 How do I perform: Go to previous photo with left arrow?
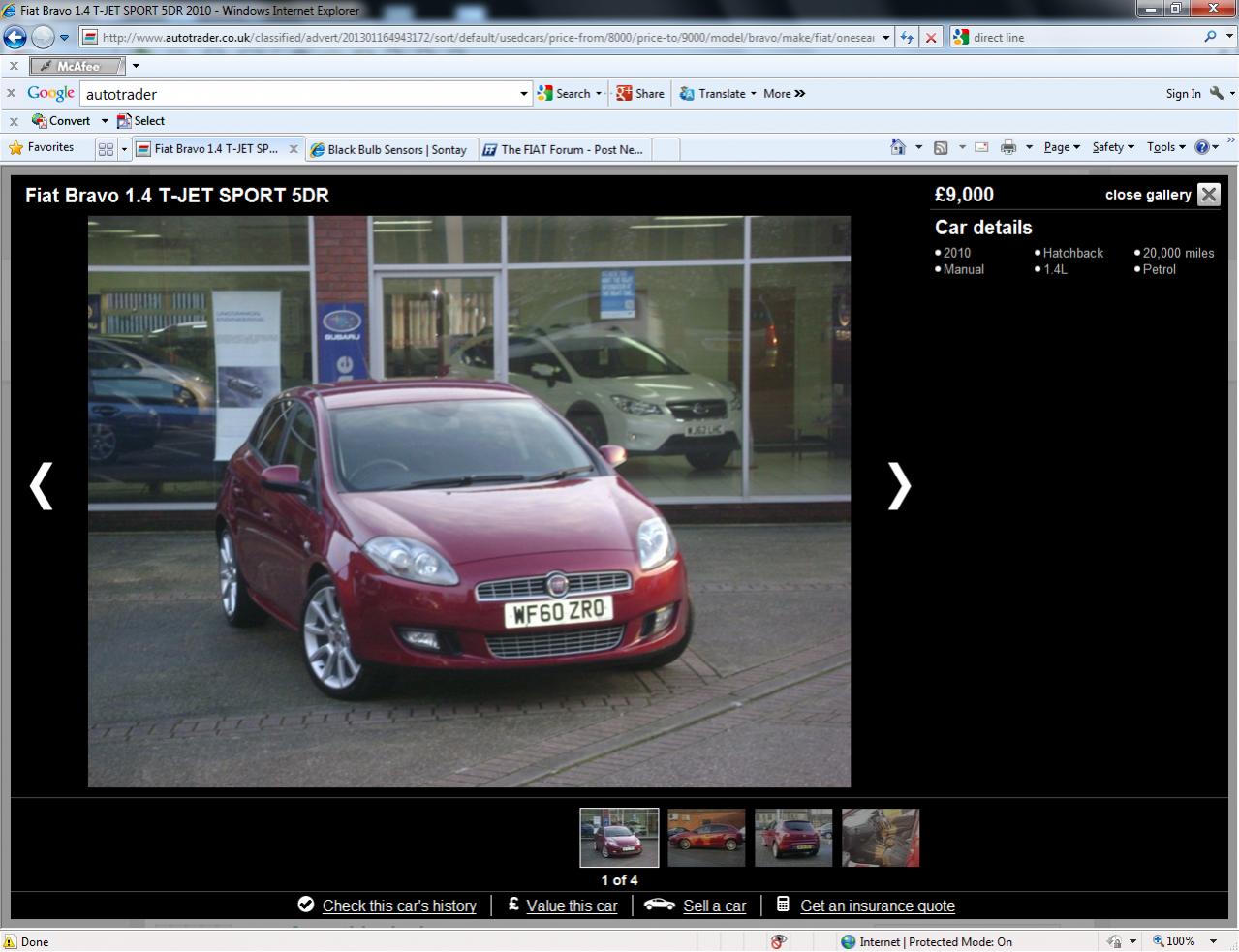click(x=41, y=485)
